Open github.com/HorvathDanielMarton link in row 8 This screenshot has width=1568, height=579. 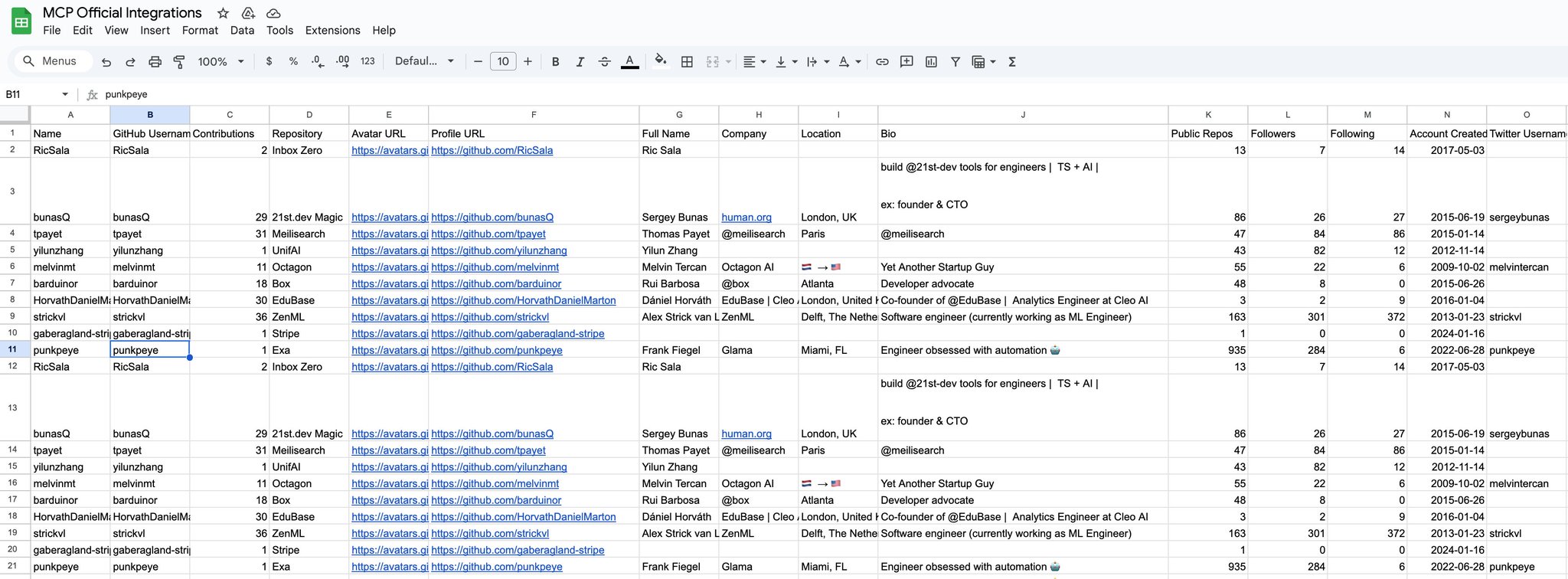(x=524, y=301)
